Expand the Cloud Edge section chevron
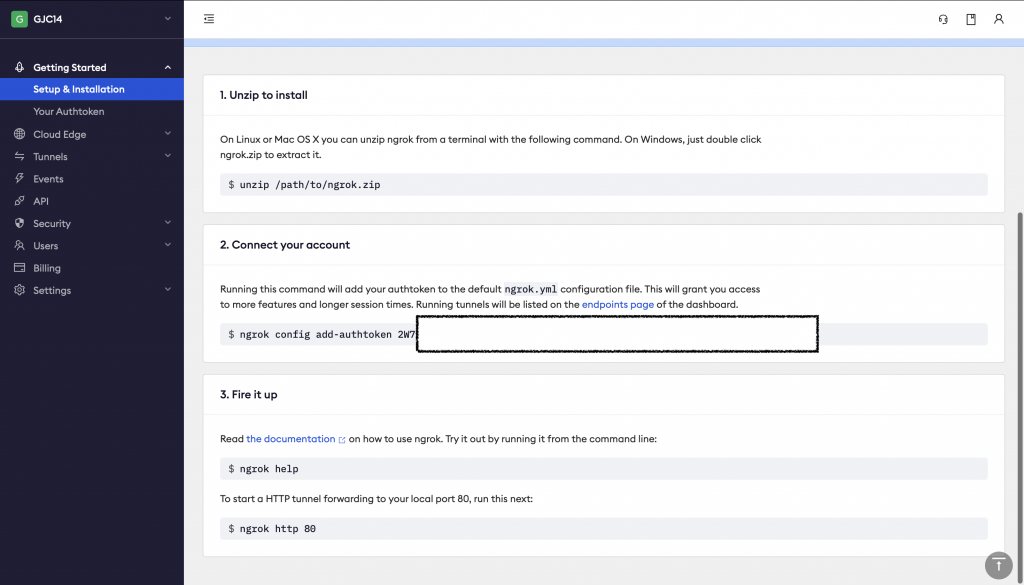The height and width of the screenshot is (585, 1024). coord(168,133)
